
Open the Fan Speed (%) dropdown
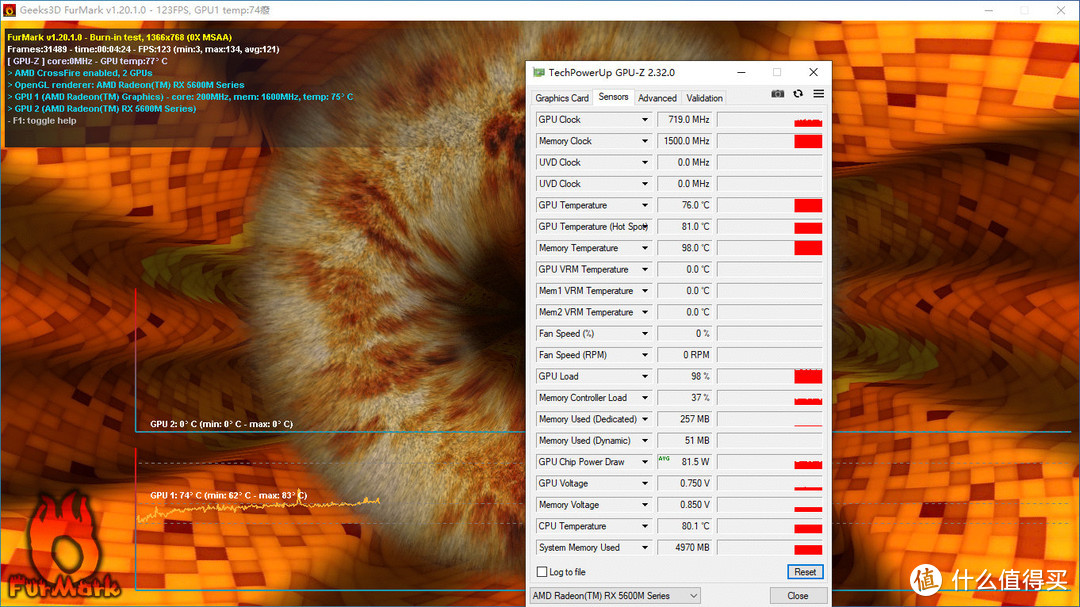point(645,333)
